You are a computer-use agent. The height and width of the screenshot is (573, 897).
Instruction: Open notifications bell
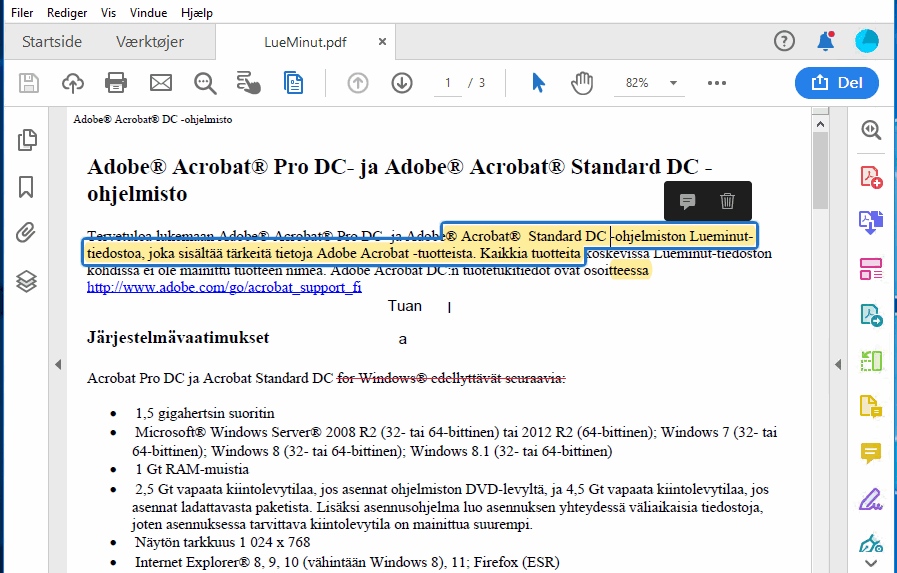point(825,41)
